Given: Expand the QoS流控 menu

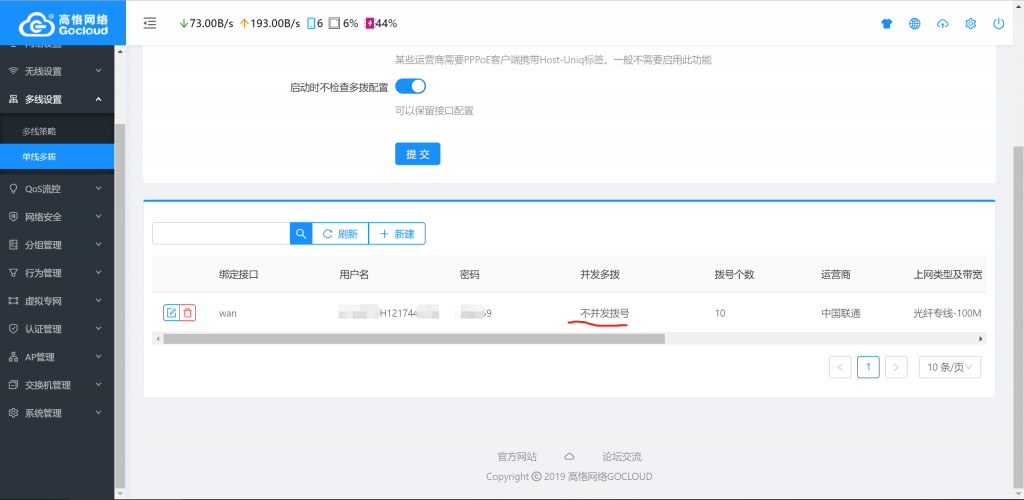Looking at the screenshot, I should pos(57,188).
